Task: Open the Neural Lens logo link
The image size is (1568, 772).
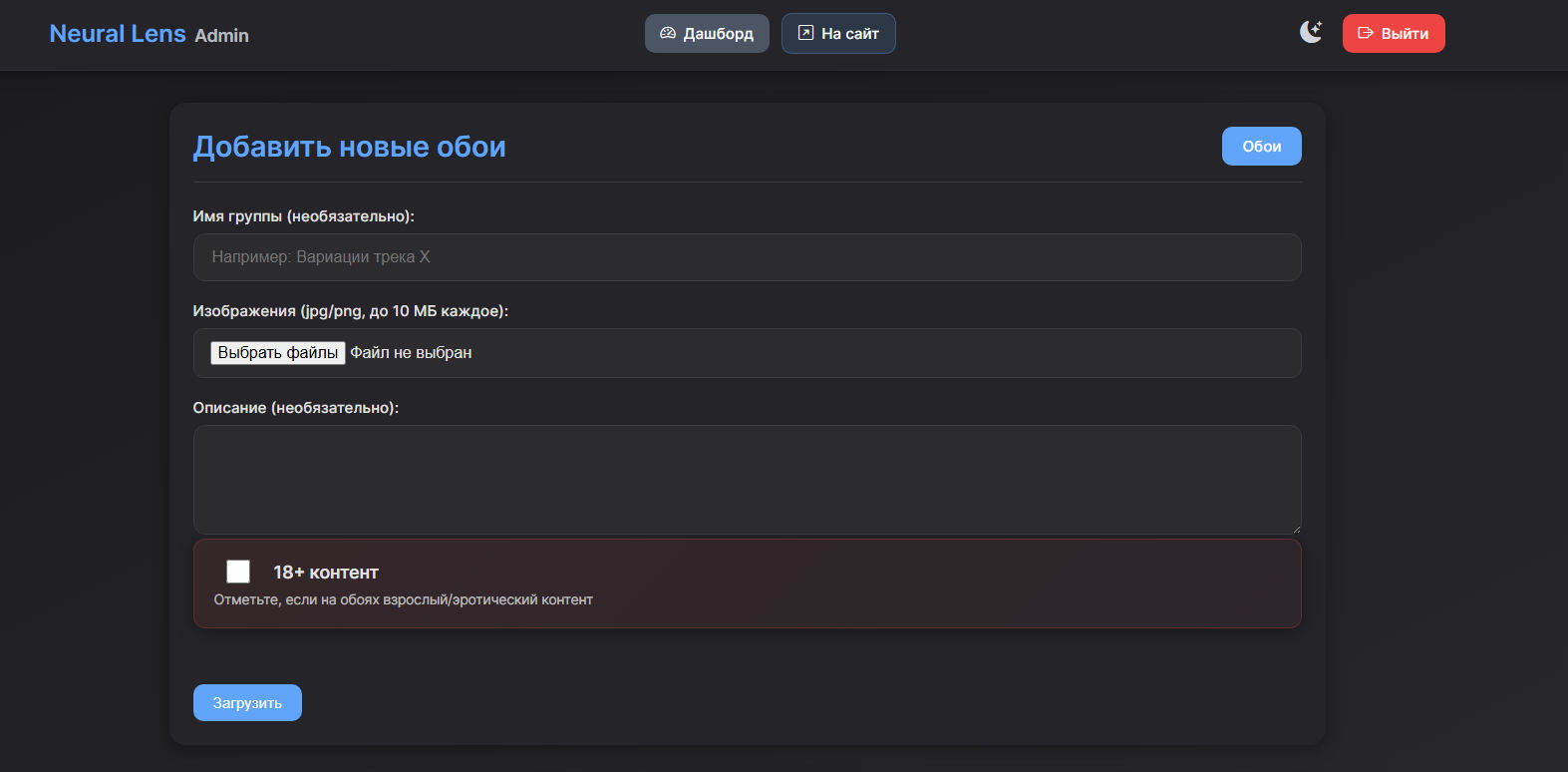Action: 118,34
